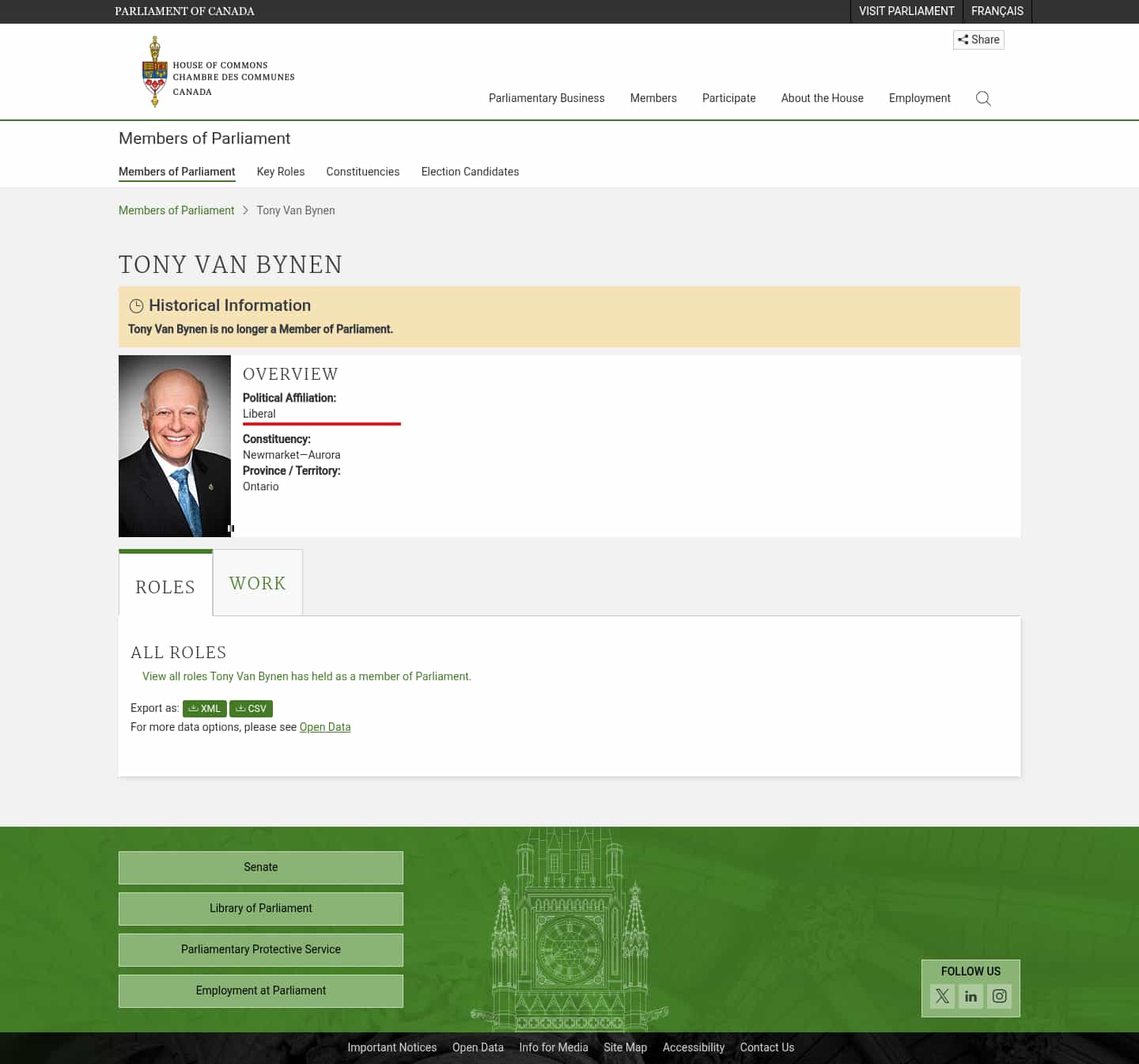The height and width of the screenshot is (1064, 1139).
Task: Click the Tony Van Bynen breadcrumb text
Action: click(296, 210)
